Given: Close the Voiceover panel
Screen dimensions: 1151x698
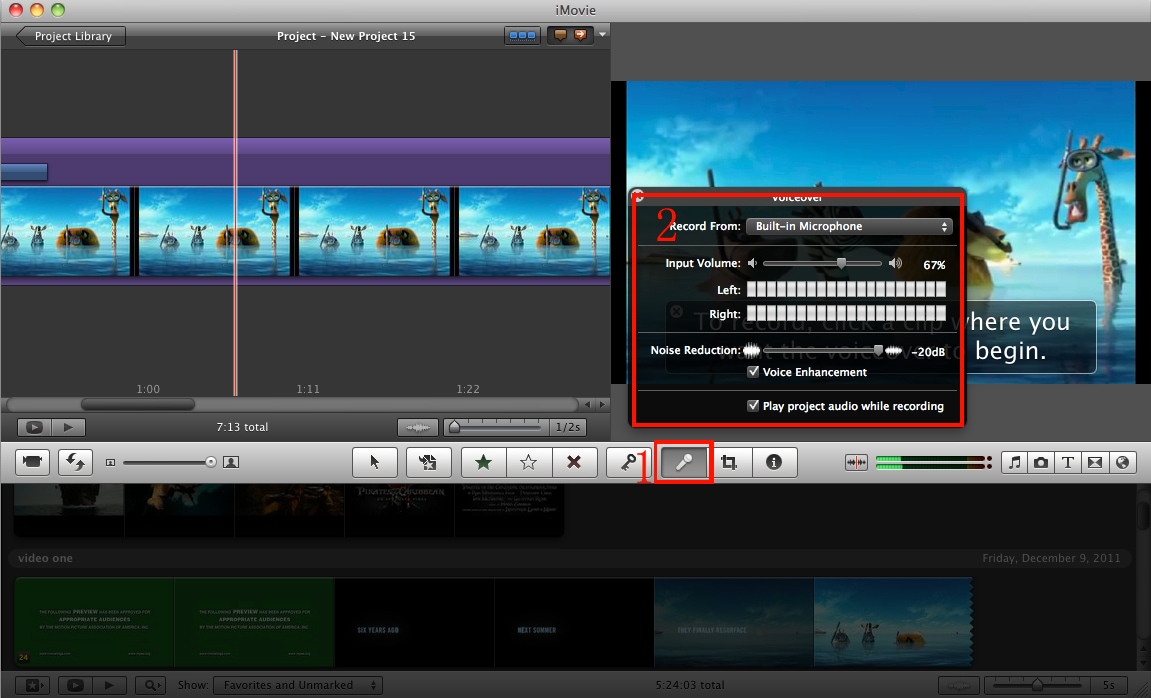Looking at the screenshot, I should tap(638, 196).
